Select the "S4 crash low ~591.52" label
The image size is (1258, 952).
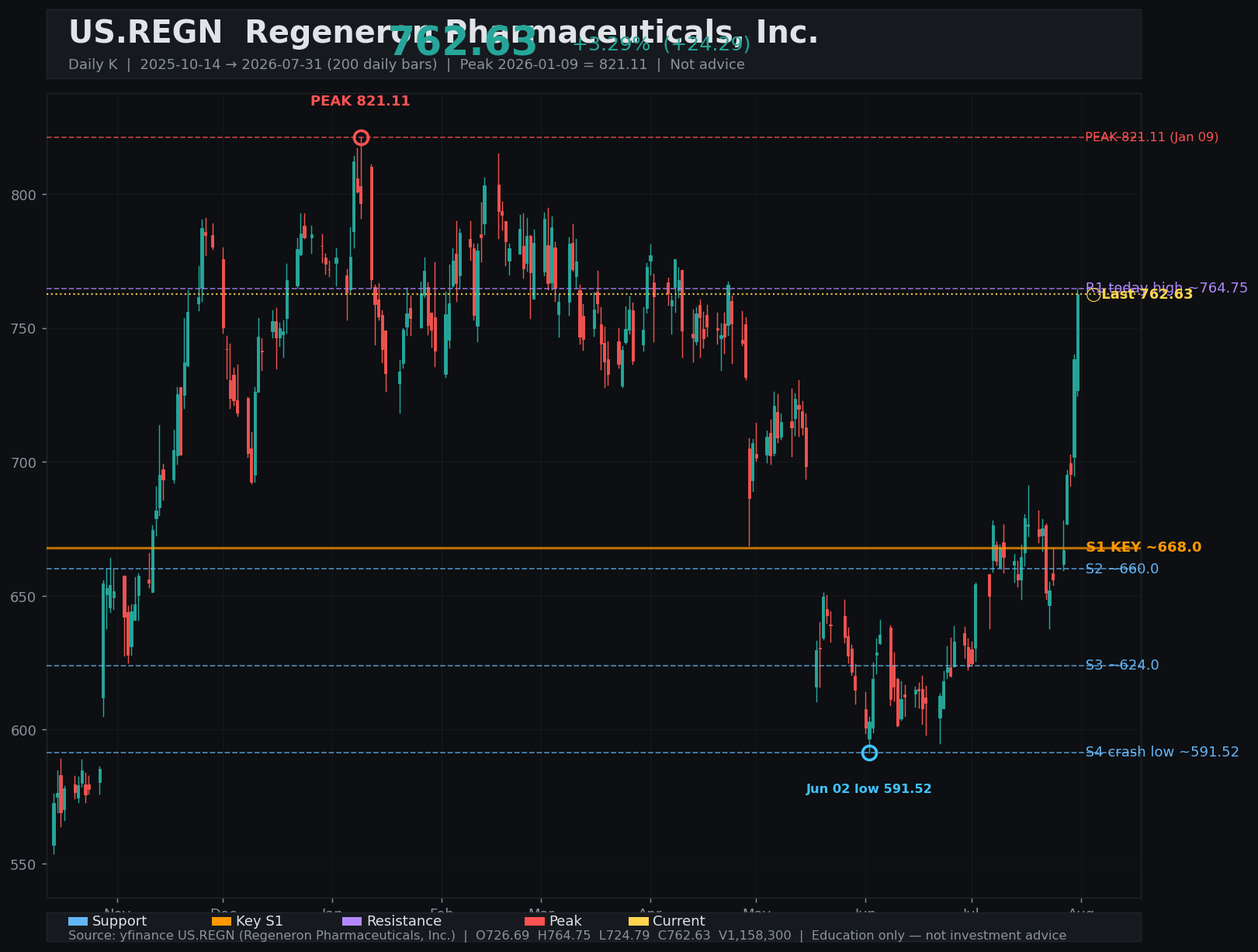(x=1162, y=753)
